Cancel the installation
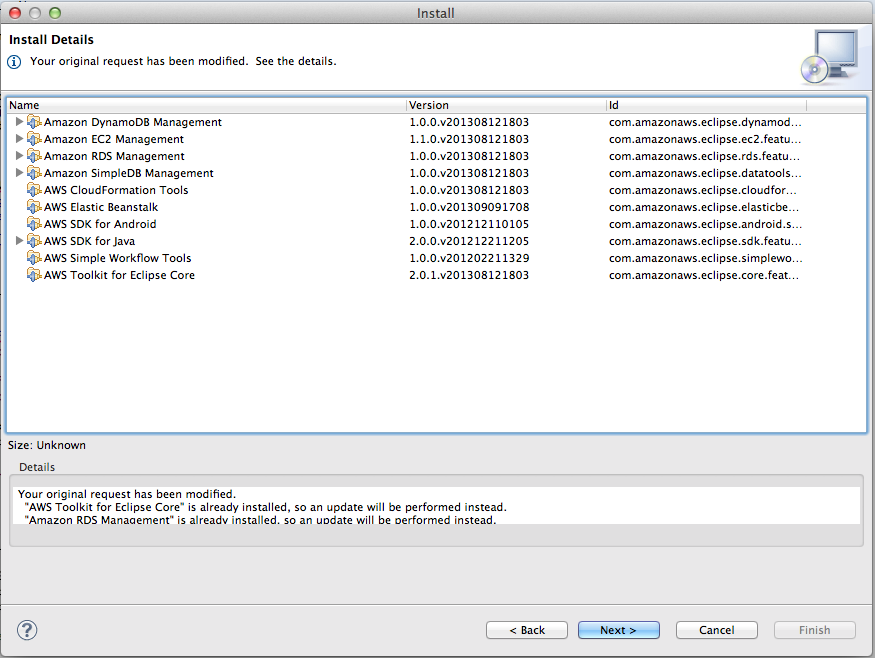The width and height of the screenshot is (875, 658). [717, 630]
